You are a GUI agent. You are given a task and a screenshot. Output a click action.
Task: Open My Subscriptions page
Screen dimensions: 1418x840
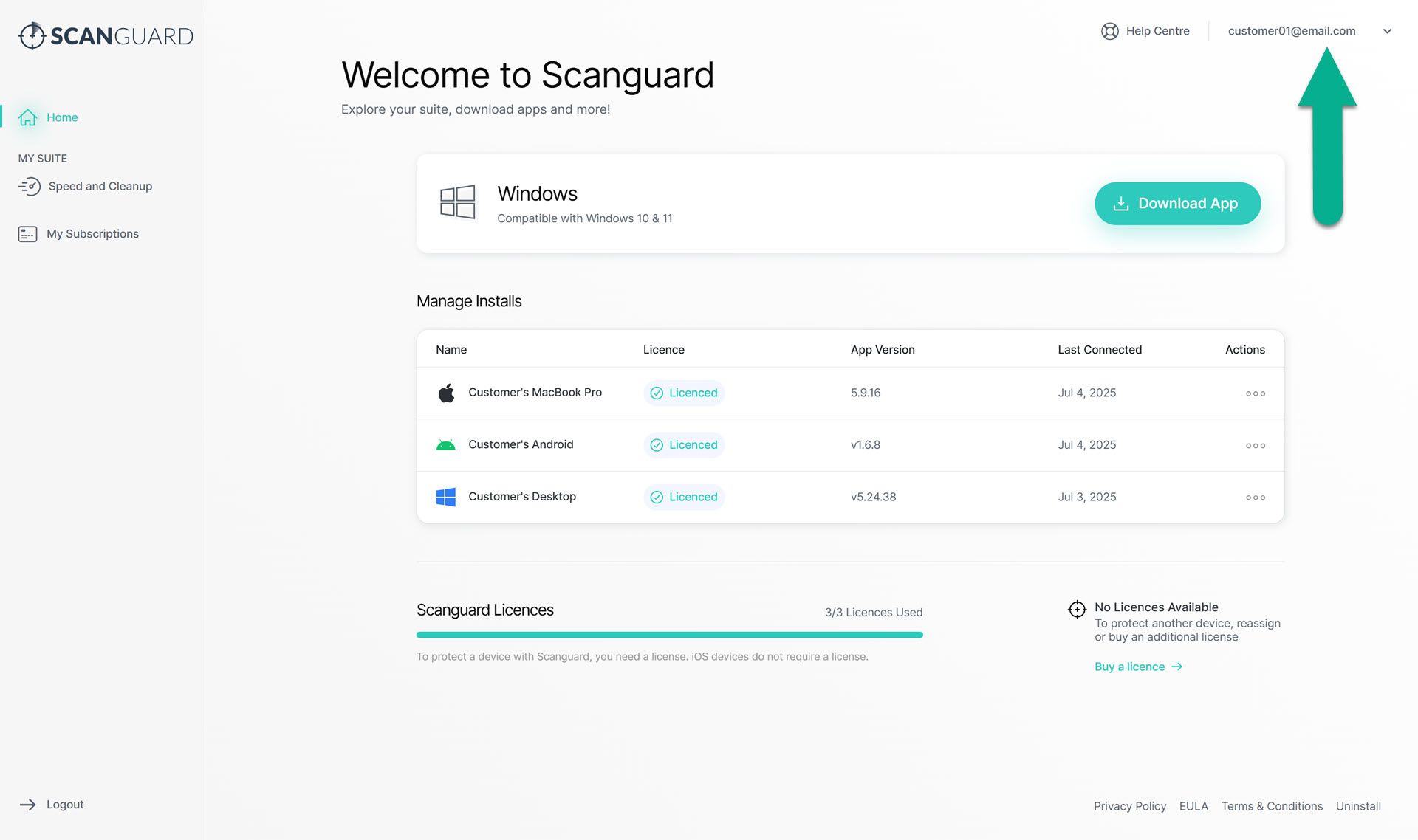(x=92, y=234)
